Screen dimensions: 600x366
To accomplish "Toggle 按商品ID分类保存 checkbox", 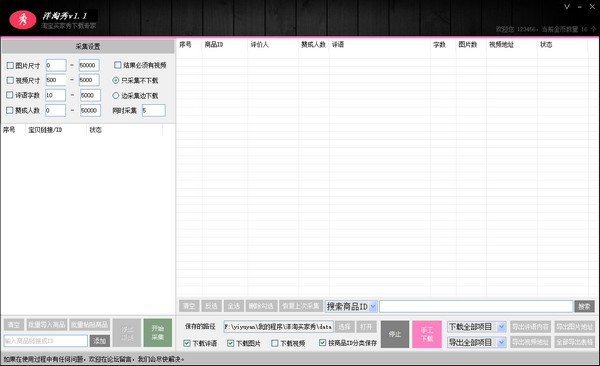I will pos(323,343).
